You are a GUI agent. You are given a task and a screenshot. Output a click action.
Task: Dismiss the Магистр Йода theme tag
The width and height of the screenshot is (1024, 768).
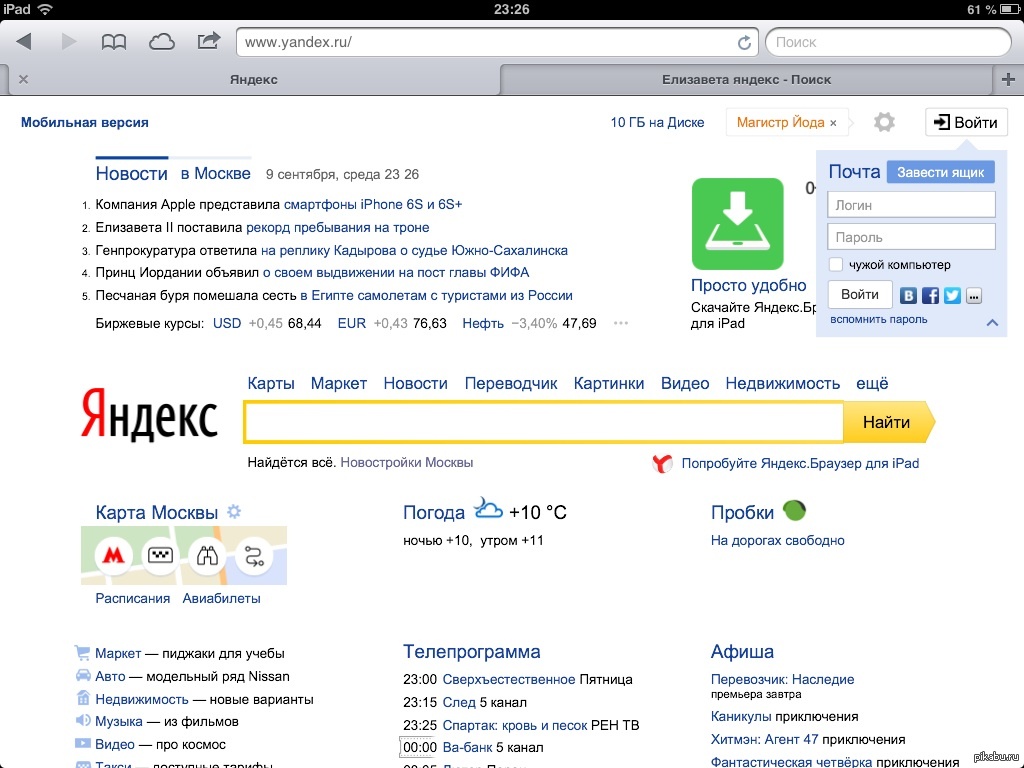(833, 123)
